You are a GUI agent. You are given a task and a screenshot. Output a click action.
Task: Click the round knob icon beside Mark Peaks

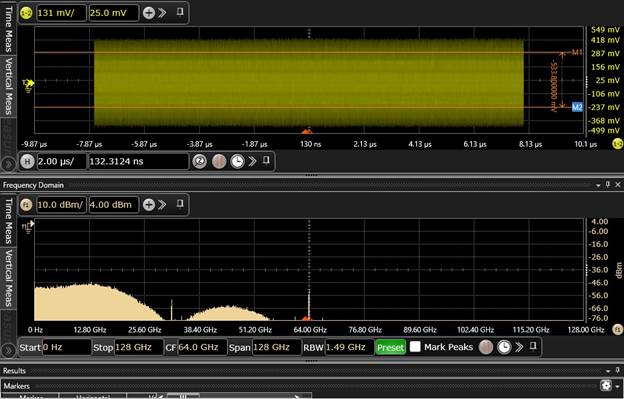pos(486,347)
